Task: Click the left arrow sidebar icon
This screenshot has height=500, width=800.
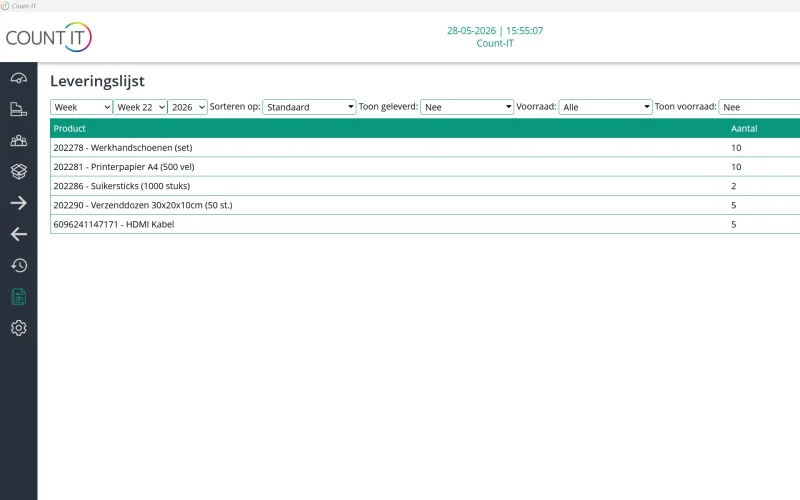Action: (x=19, y=234)
